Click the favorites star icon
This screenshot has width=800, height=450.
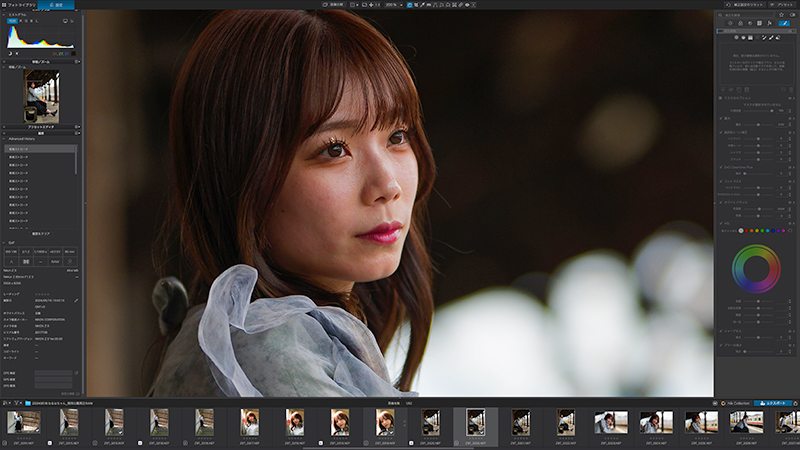781,15
